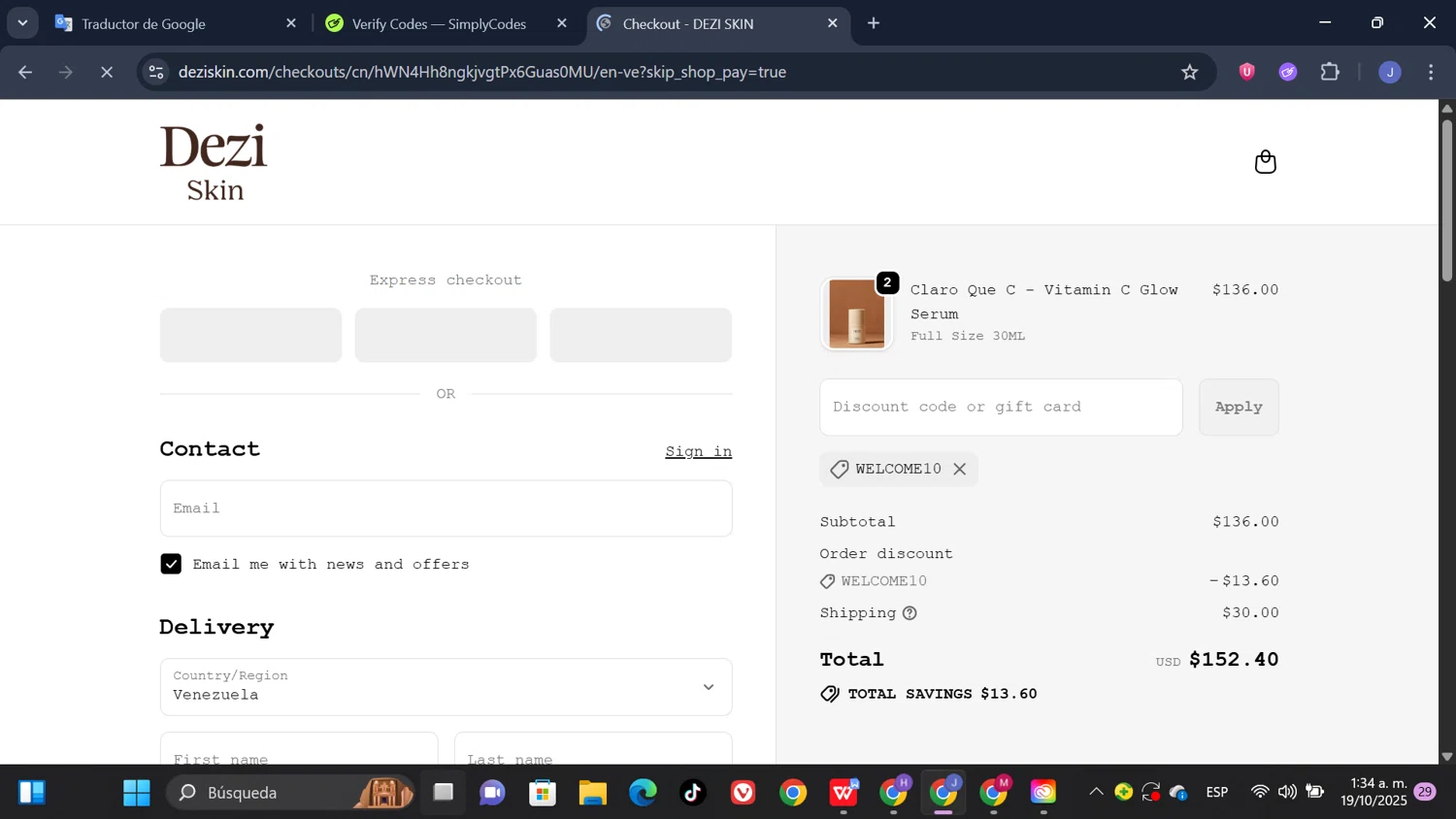Launch Microsoft Edge from the taskbar

tap(643, 793)
